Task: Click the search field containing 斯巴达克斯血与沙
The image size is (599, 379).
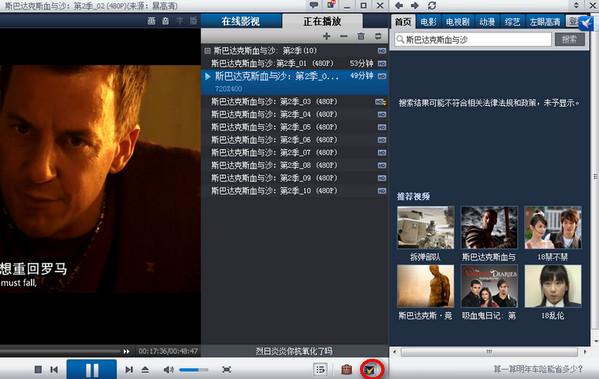Action: pos(473,39)
